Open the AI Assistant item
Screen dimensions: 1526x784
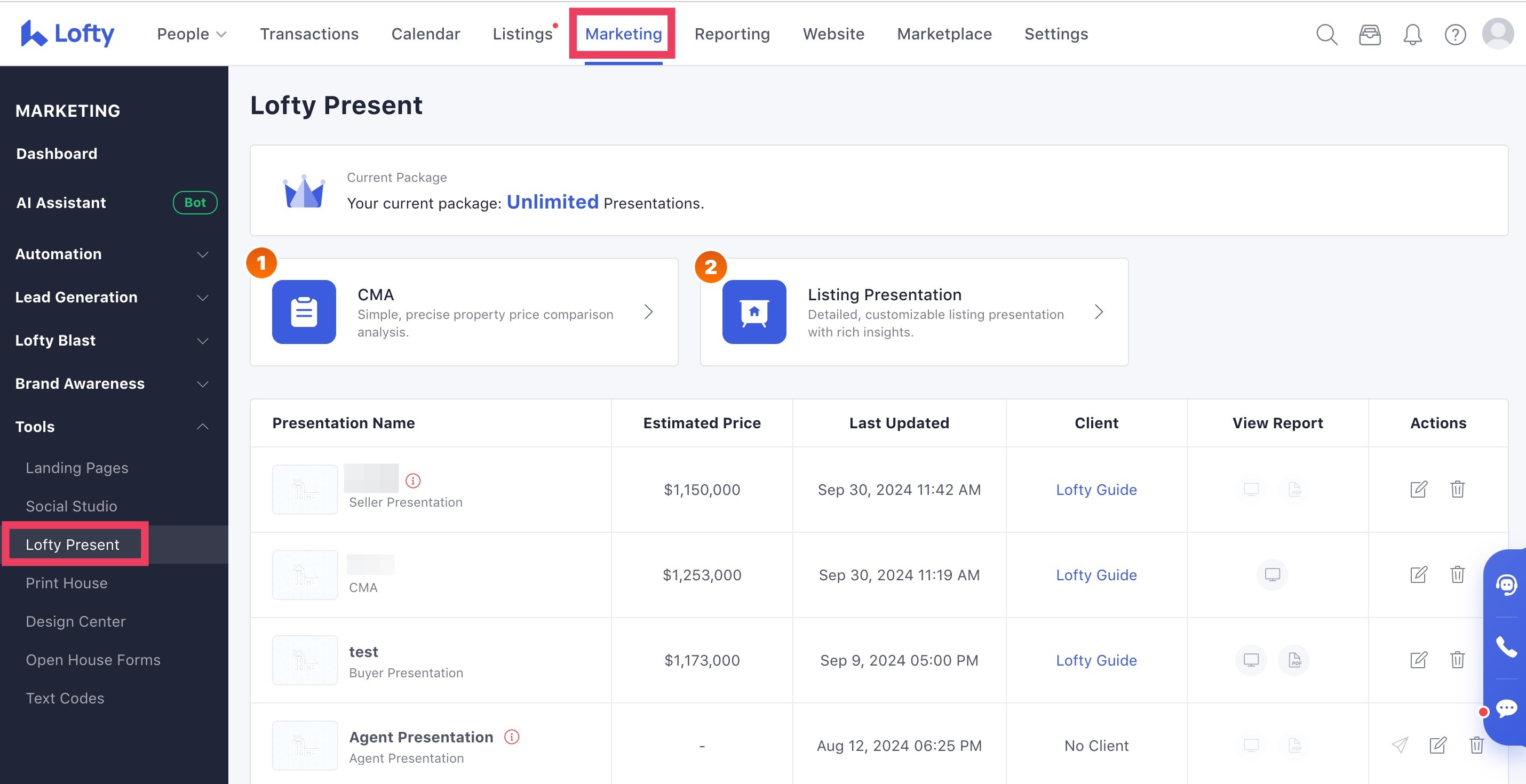[x=61, y=203]
